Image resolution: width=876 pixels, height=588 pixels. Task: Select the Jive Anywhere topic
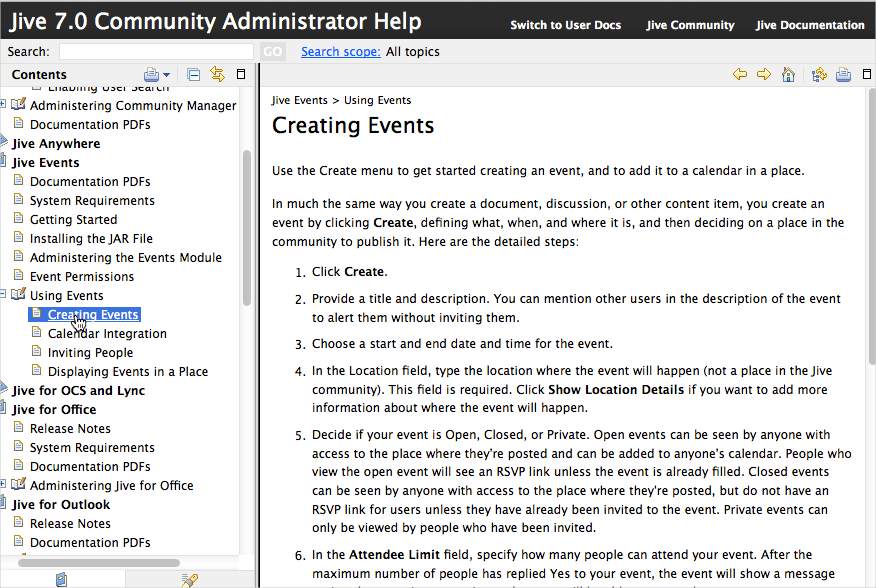coord(56,144)
